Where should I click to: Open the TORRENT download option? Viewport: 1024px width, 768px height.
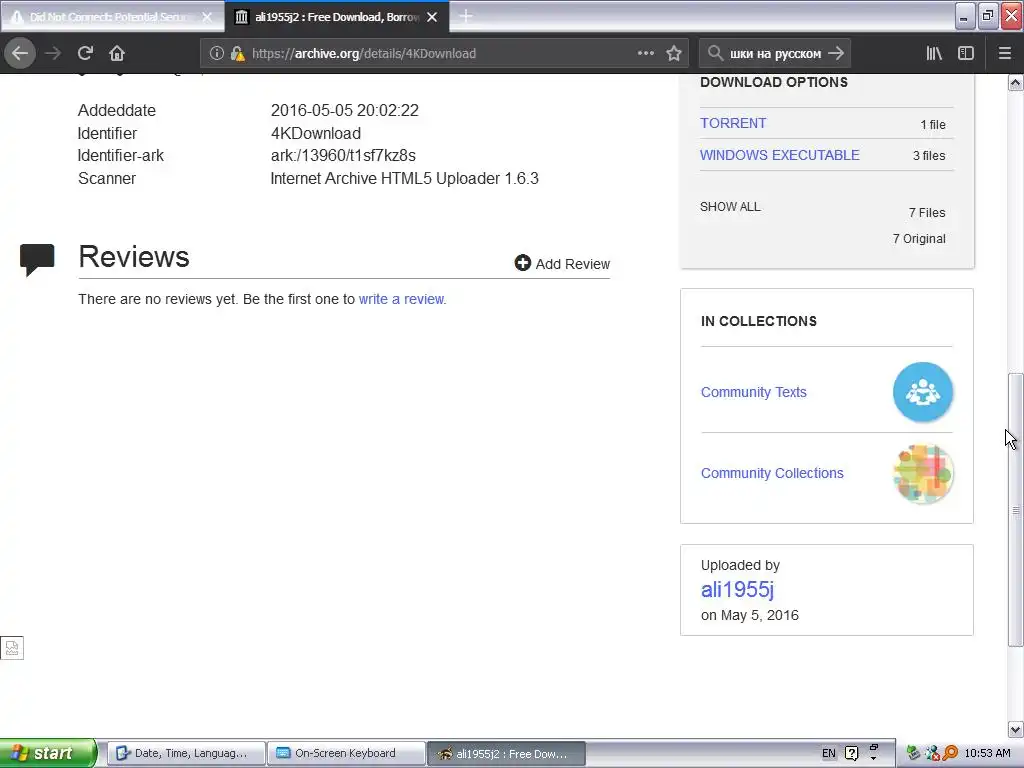pyautogui.click(x=733, y=123)
